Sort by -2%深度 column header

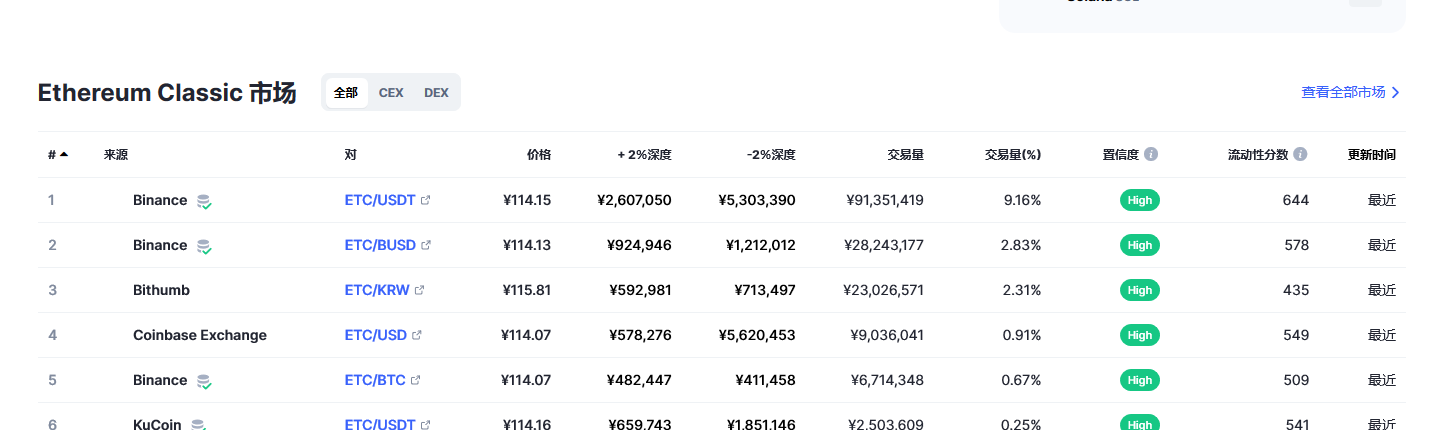771,155
